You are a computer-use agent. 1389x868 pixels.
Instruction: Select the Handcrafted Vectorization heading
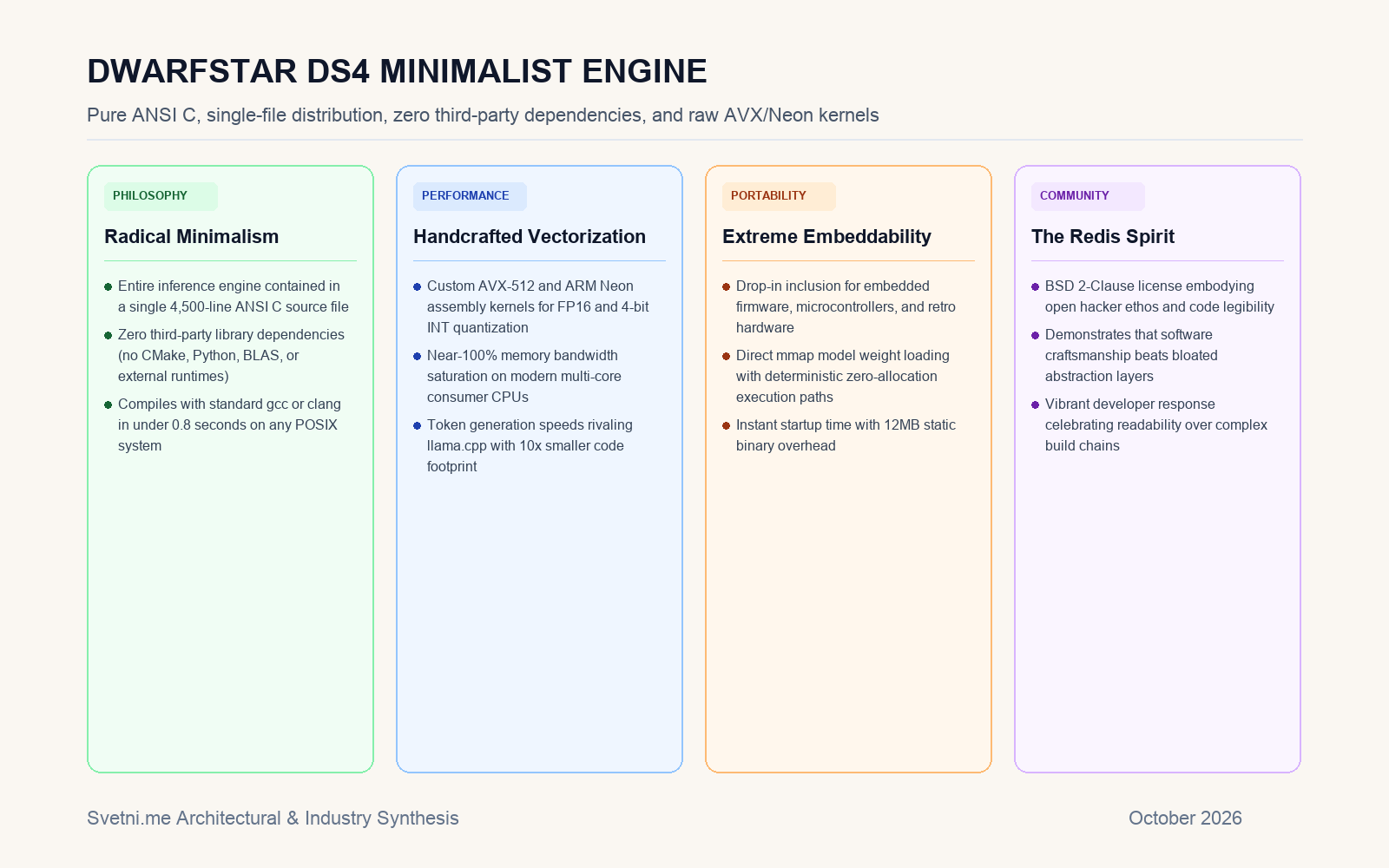(x=530, y=236)
